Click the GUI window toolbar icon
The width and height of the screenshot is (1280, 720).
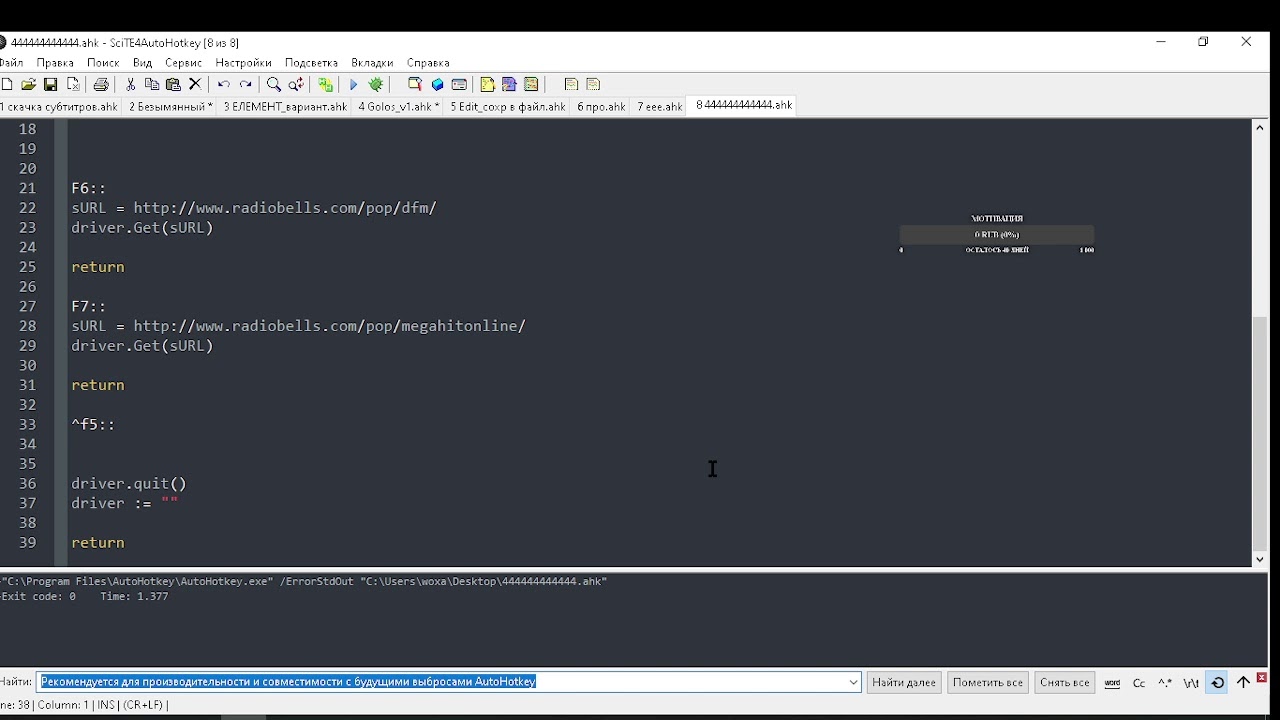(x=459, y=85)
